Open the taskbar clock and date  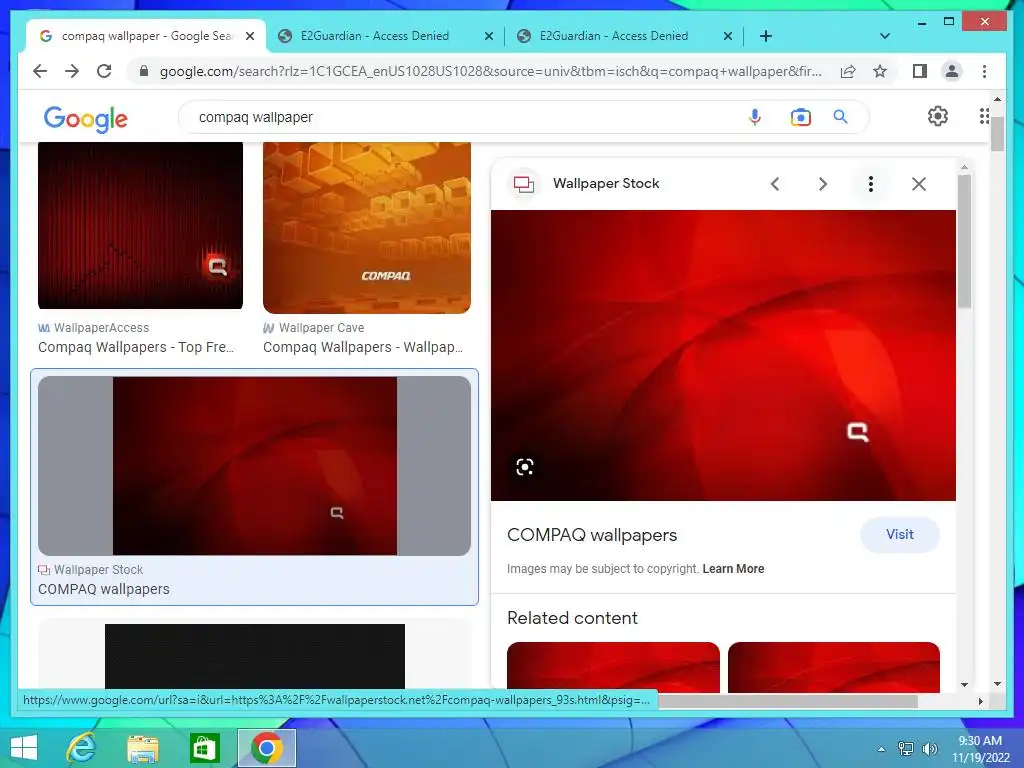coord(980,749)
